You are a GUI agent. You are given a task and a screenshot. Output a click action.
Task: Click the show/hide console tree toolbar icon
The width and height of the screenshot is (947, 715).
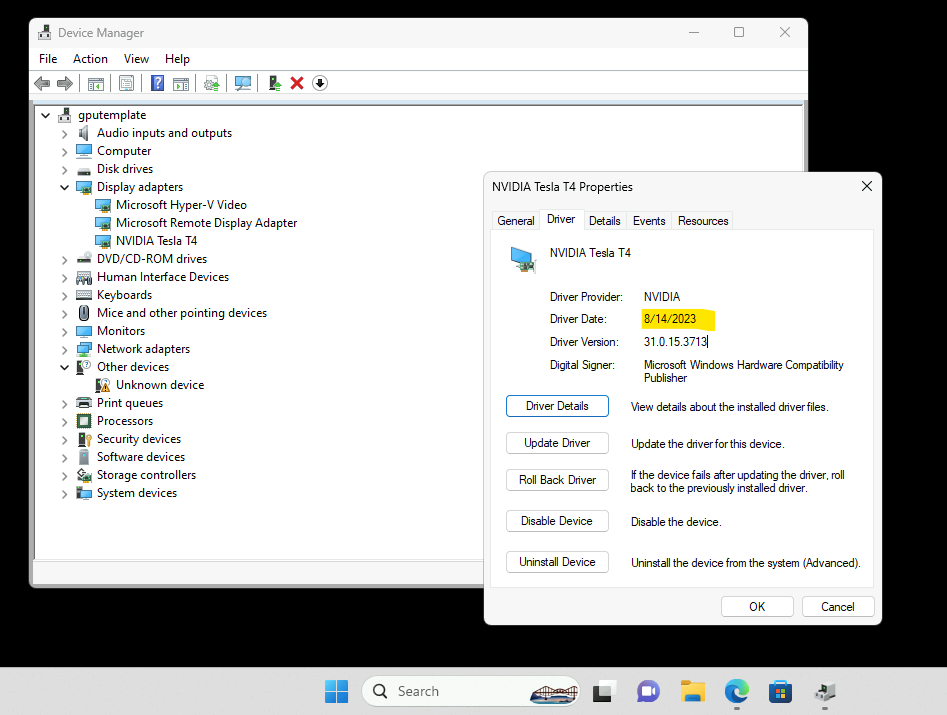coord(96,83)
